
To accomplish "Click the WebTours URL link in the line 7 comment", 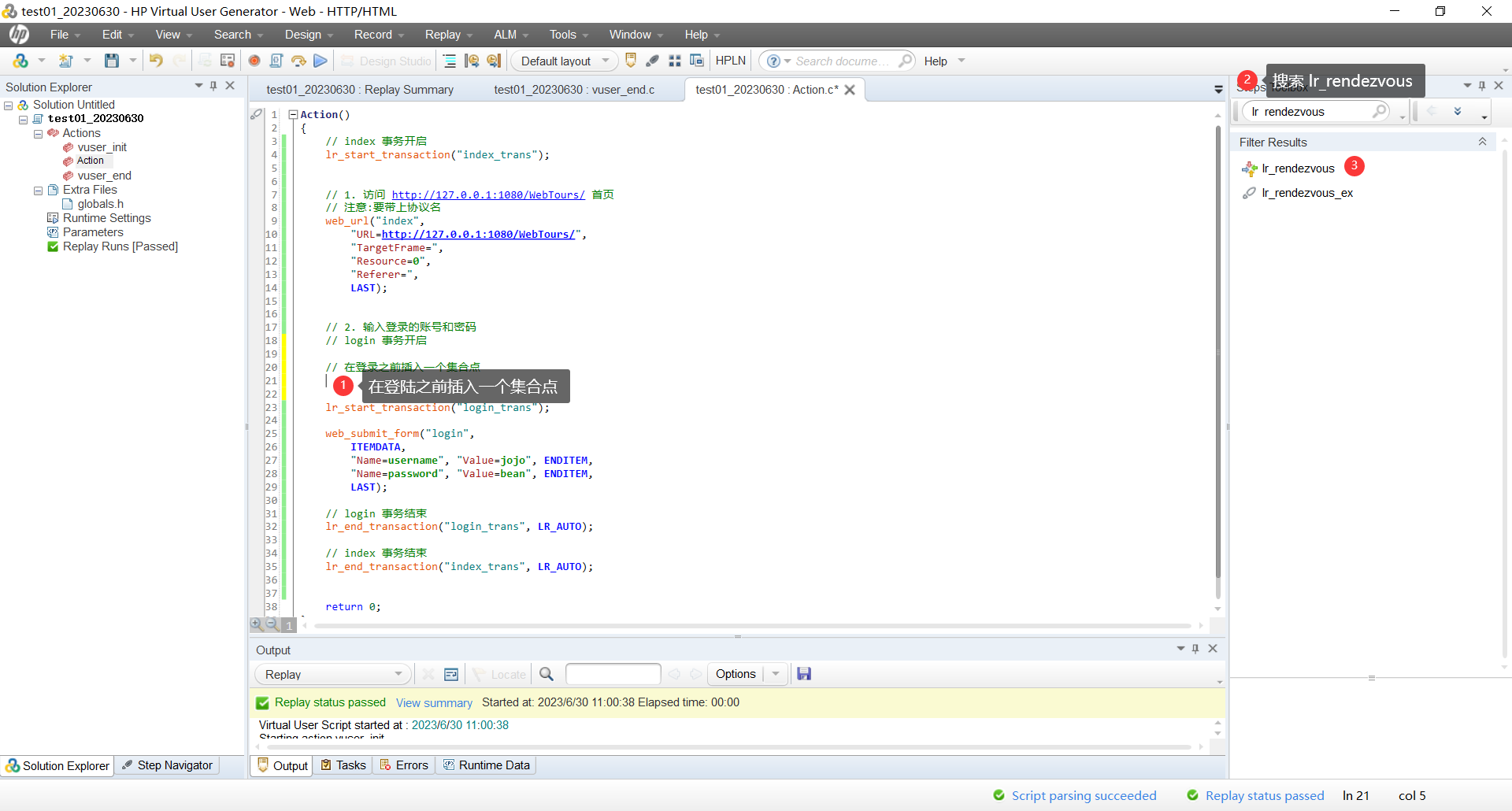I will [488, 194].
